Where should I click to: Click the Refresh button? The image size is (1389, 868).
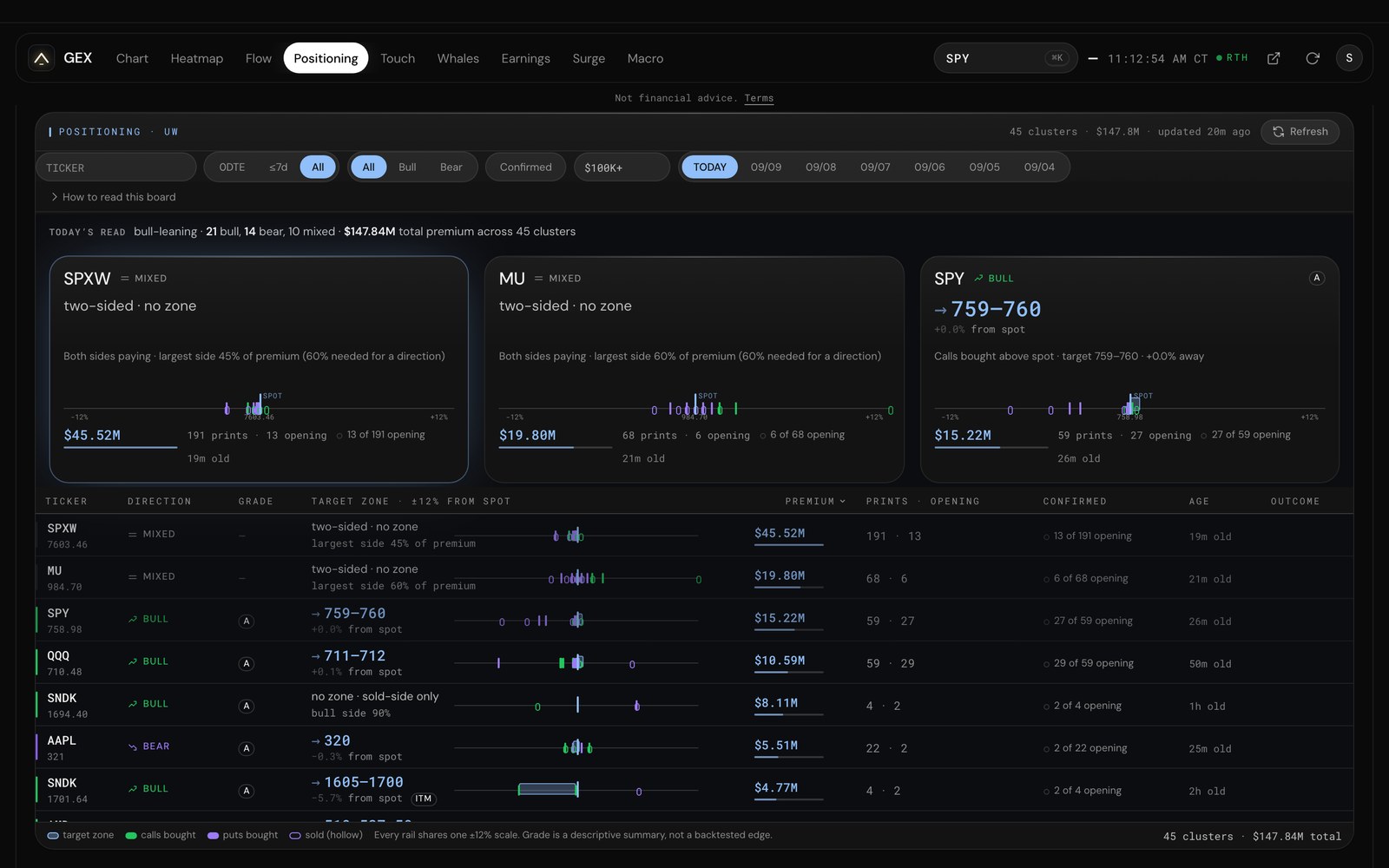[x=1300, y=132]
